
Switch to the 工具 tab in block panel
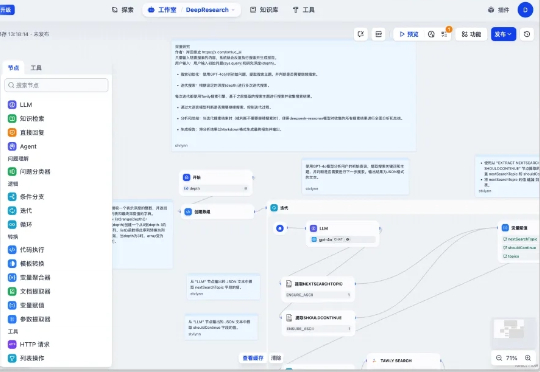36,68
